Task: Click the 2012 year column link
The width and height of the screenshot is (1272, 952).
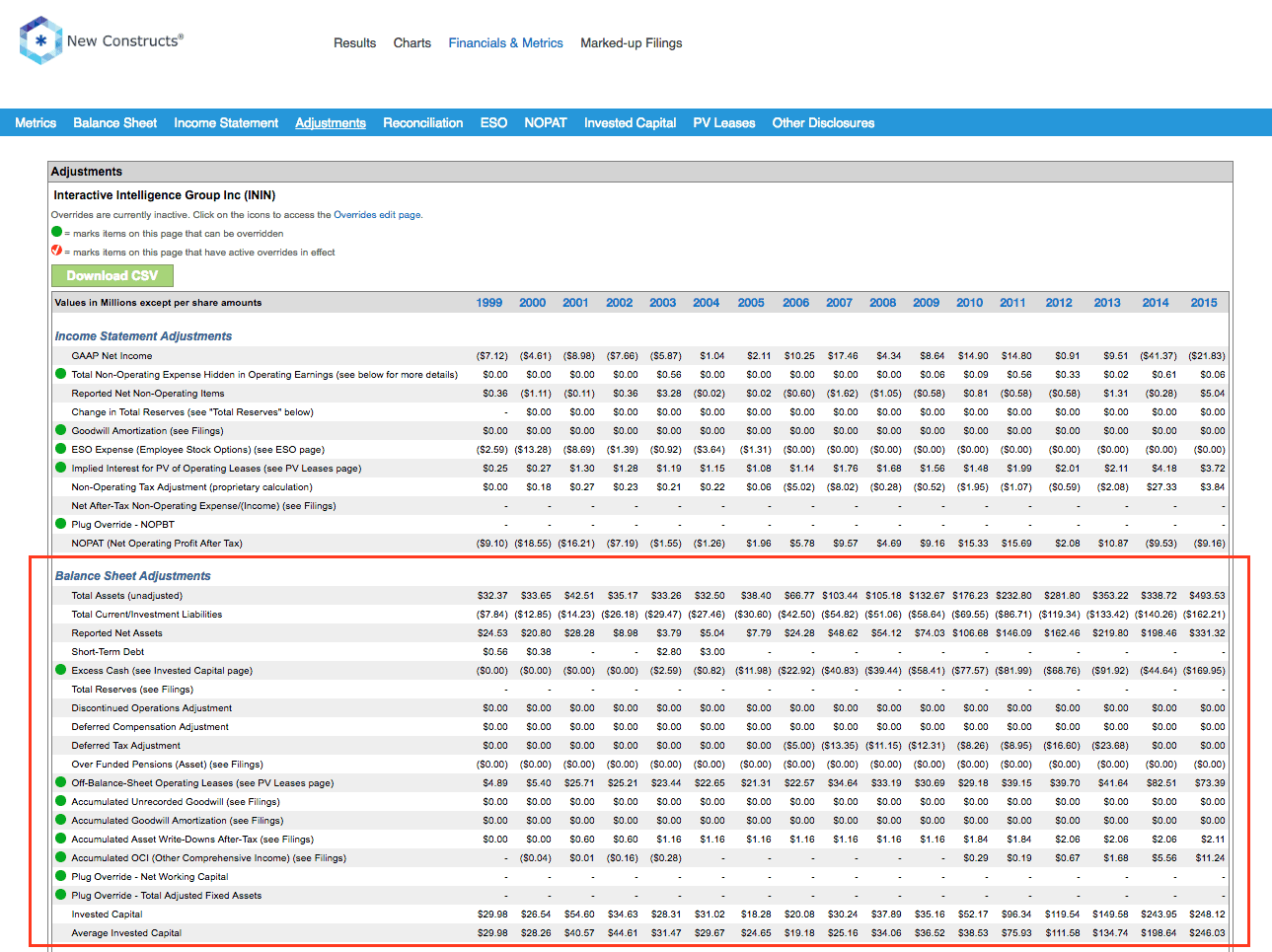Action: point(1059,303)
